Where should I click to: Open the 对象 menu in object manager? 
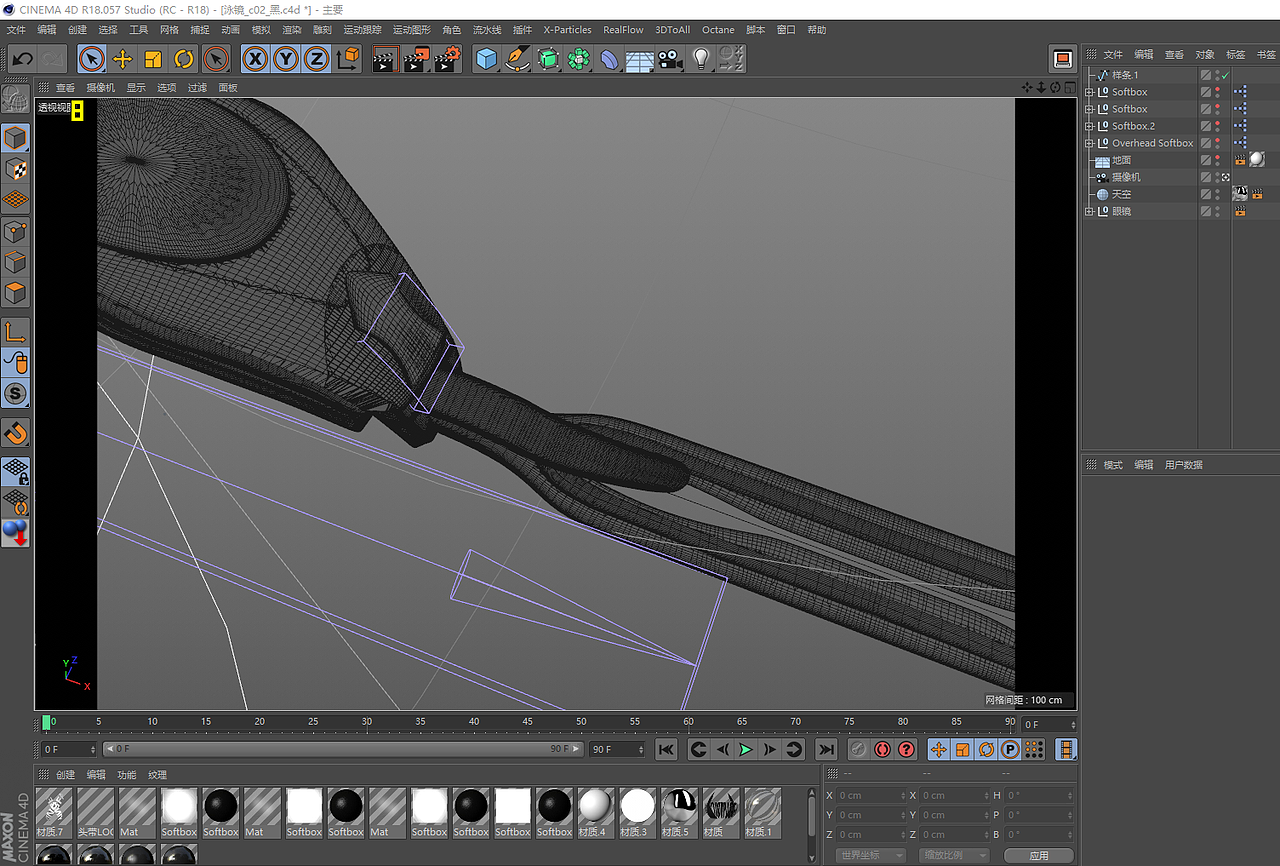coord(1205,55)
